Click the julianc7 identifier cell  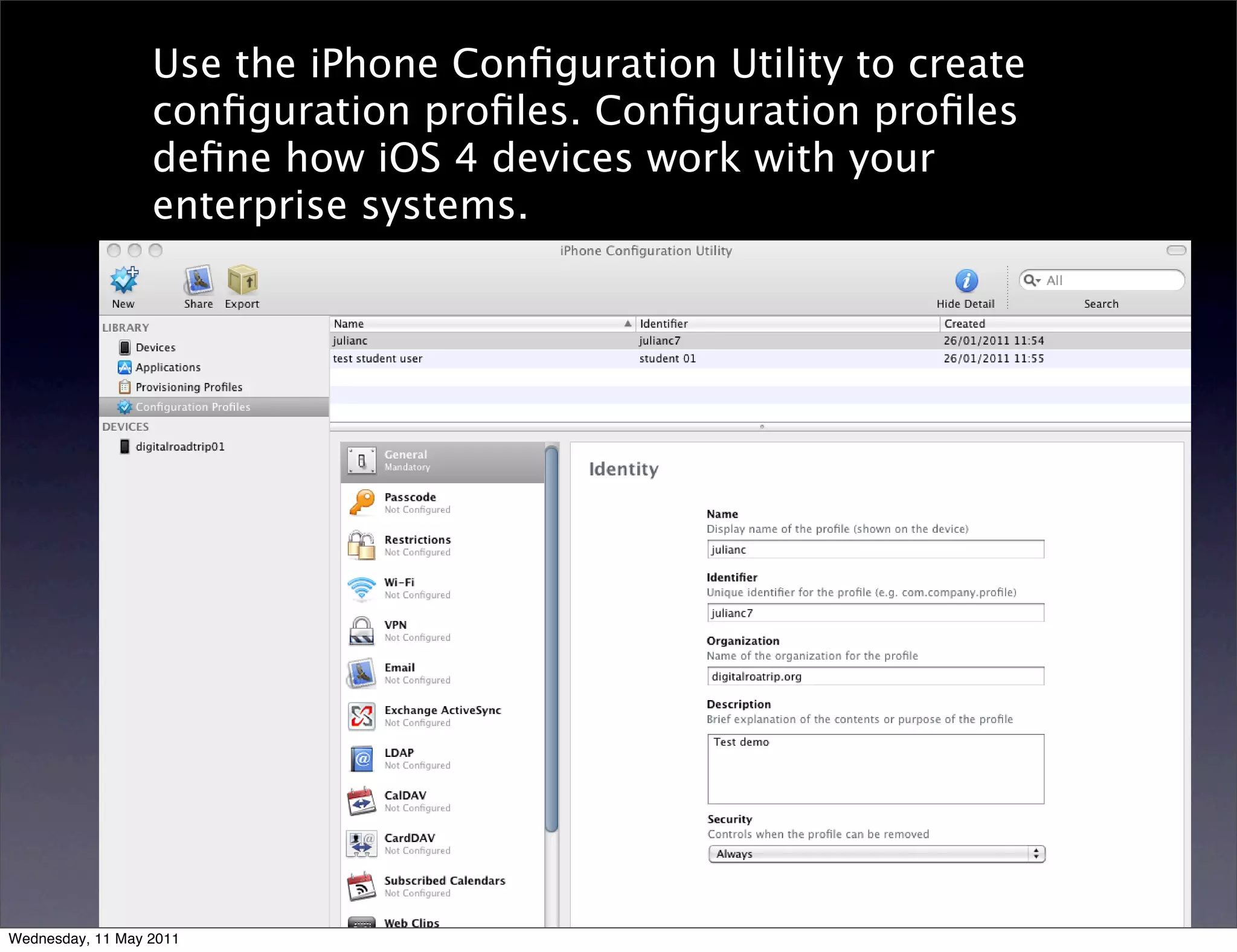660,341
